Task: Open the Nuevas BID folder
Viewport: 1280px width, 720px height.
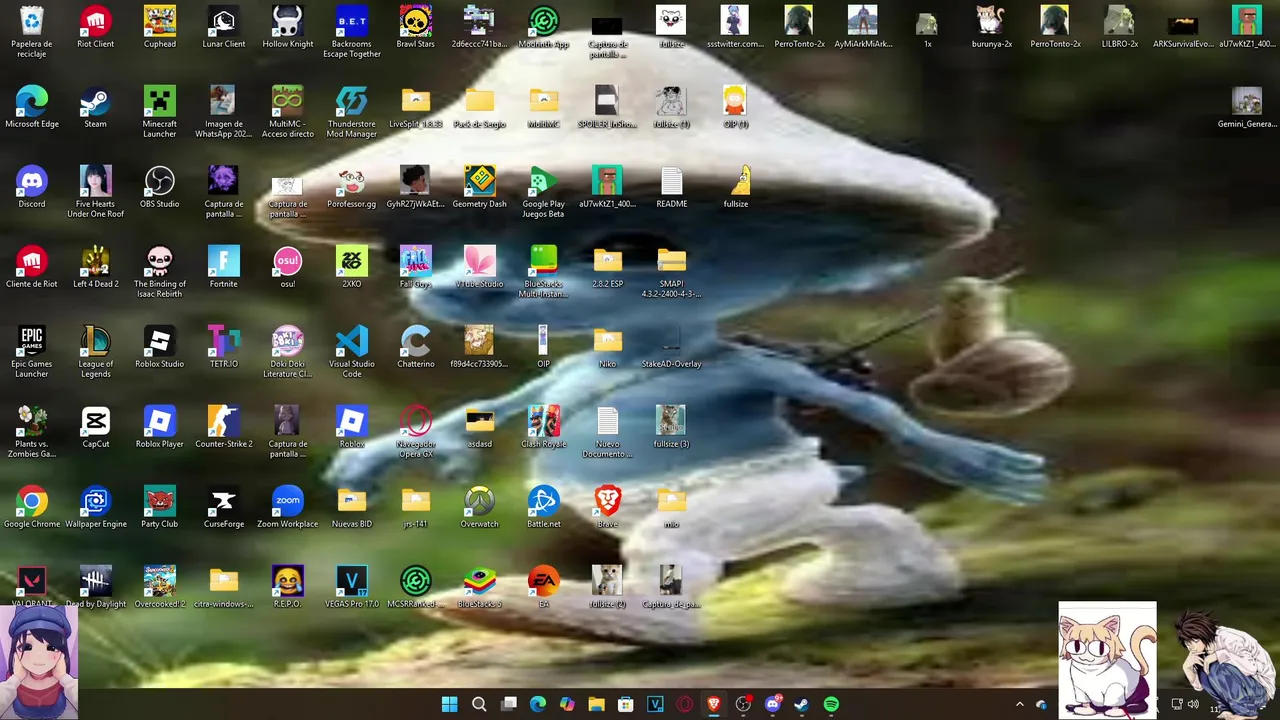Action: click(352, 507)
